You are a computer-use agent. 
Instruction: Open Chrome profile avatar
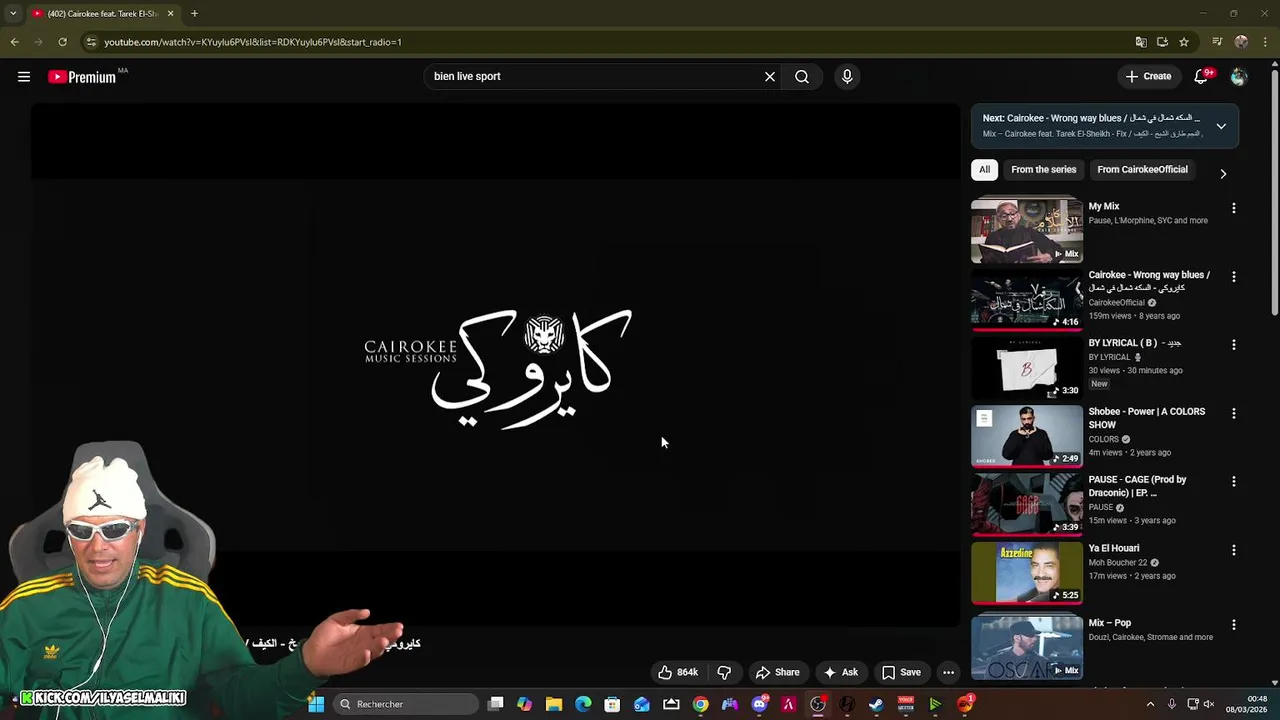point(1241,42)
